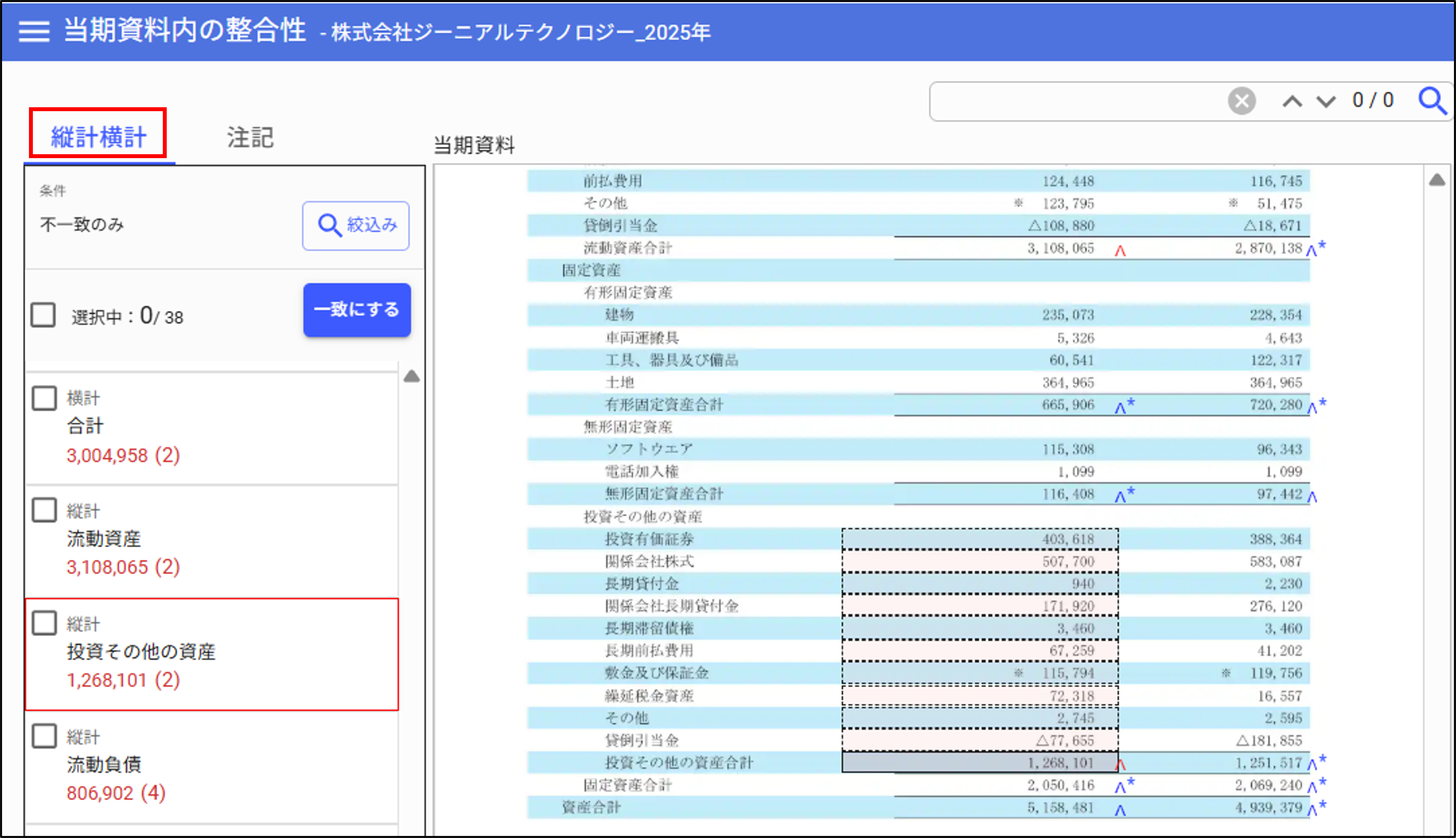Check the 縦計 流動資産 item checkbox
The height and width of the screenshot is (838, 1456).
coord(44,510)
